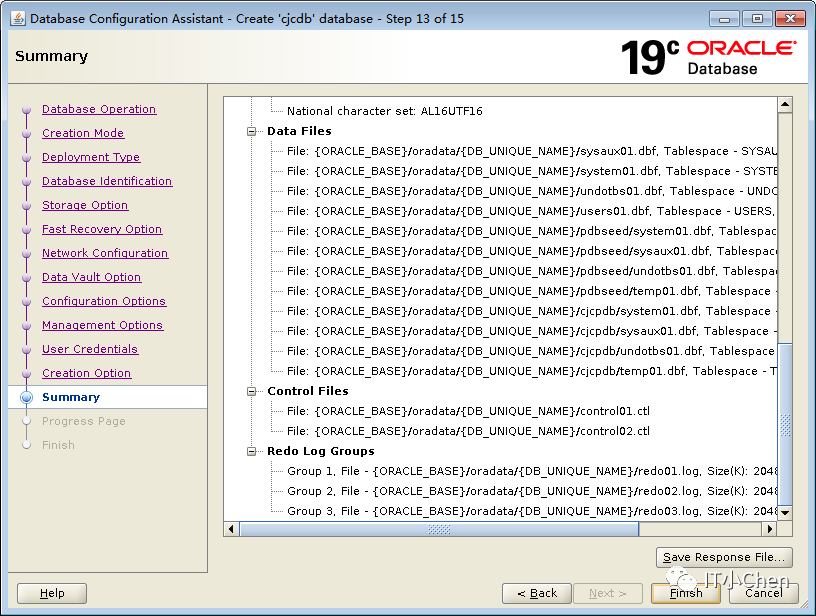Go to the Creation Mode step
This screenshot has width=816, height=616.
click(83, 133)
